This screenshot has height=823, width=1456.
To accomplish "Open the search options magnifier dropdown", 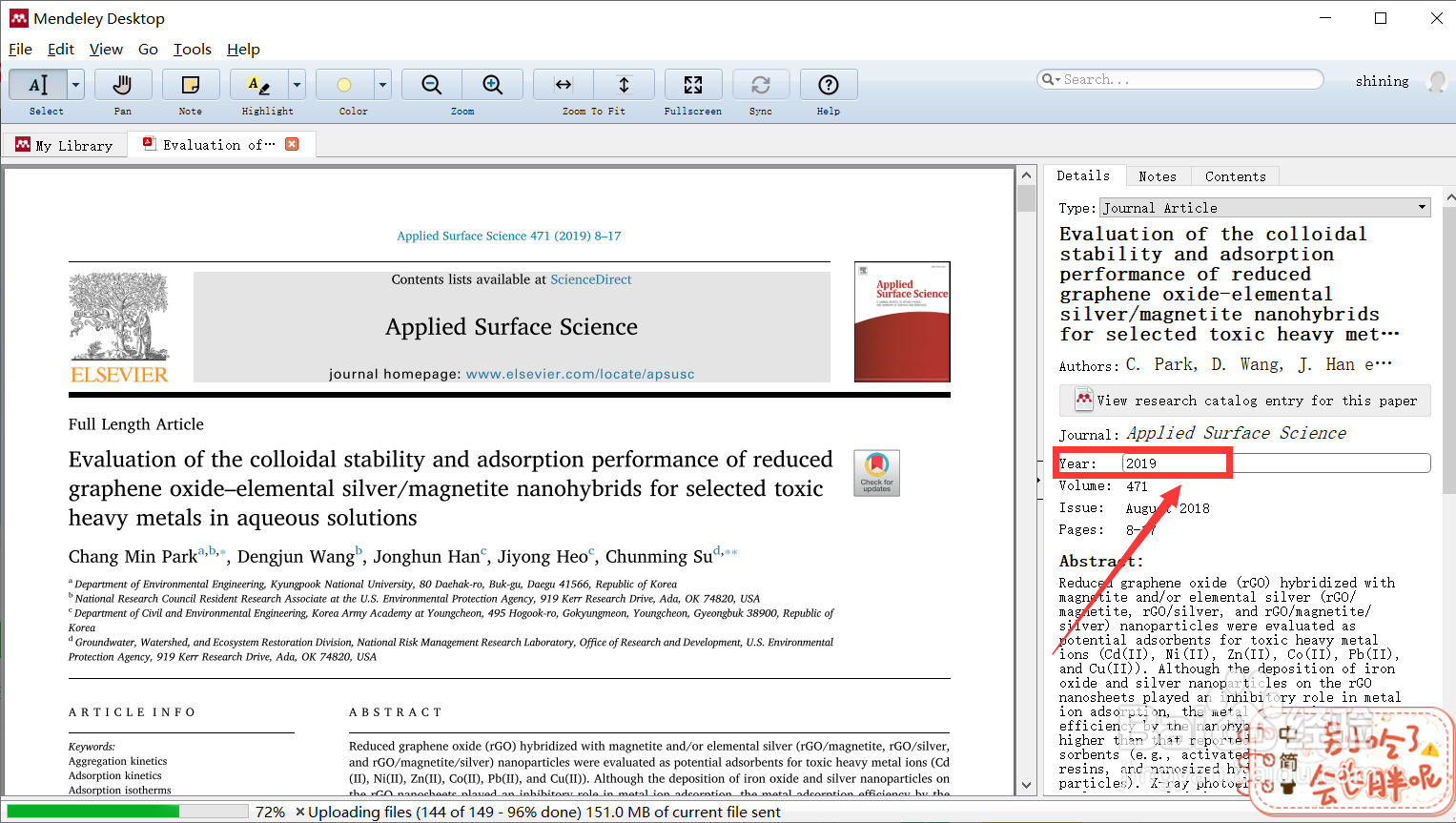I will pos(1051,80).
